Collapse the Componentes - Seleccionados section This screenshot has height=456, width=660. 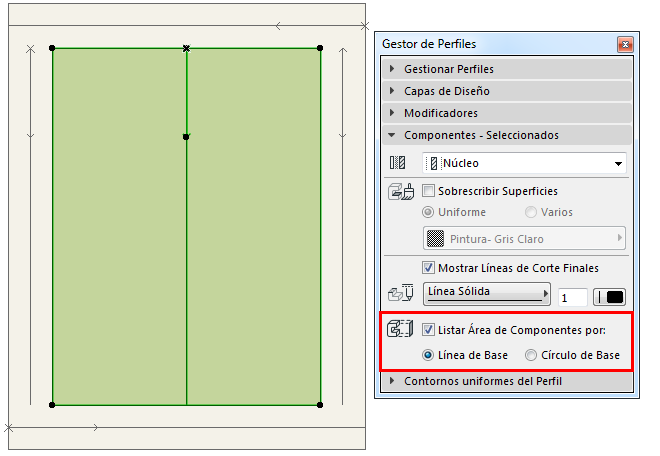[507, 135]
